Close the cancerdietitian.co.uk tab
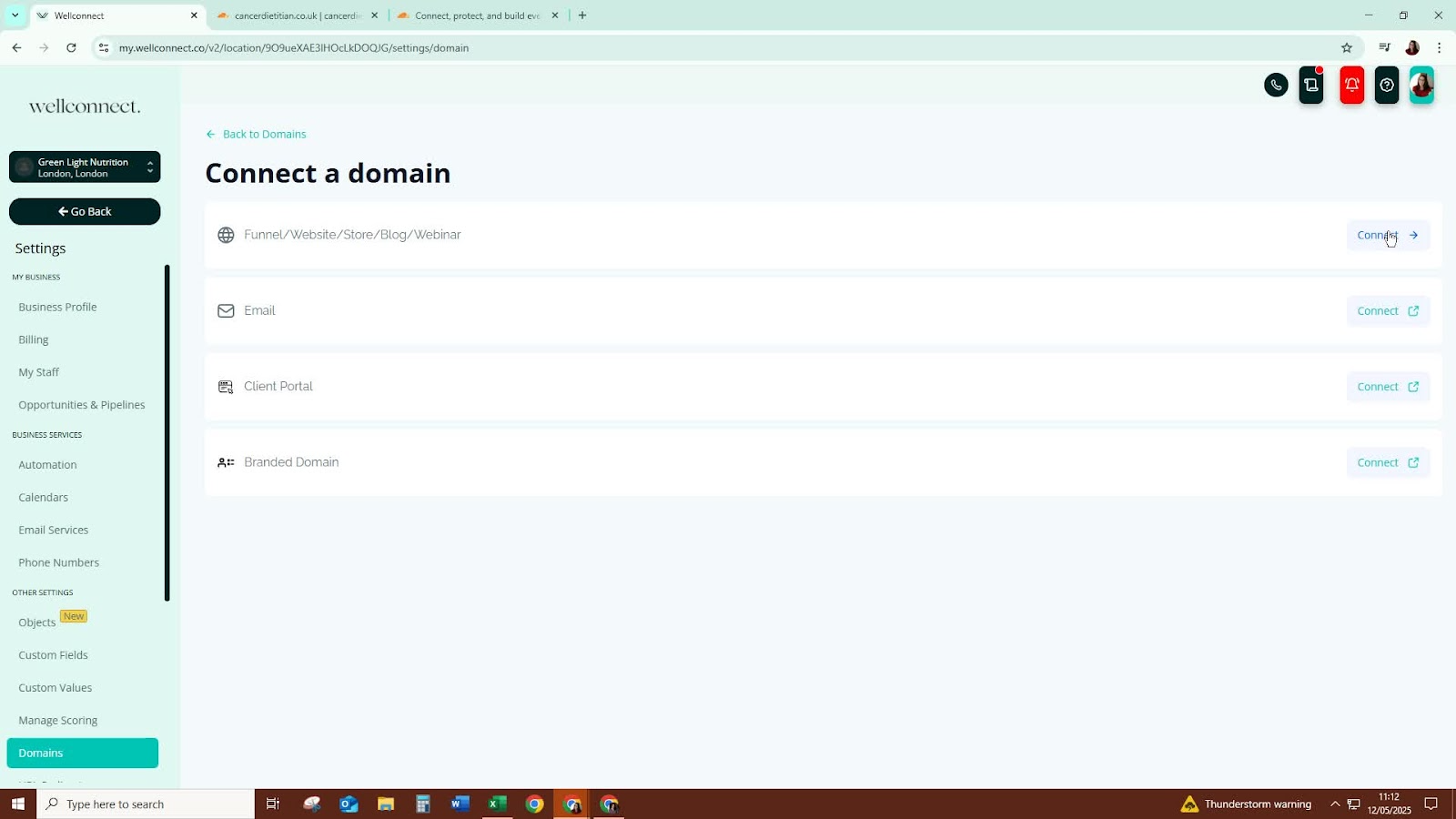 [374, 15]
